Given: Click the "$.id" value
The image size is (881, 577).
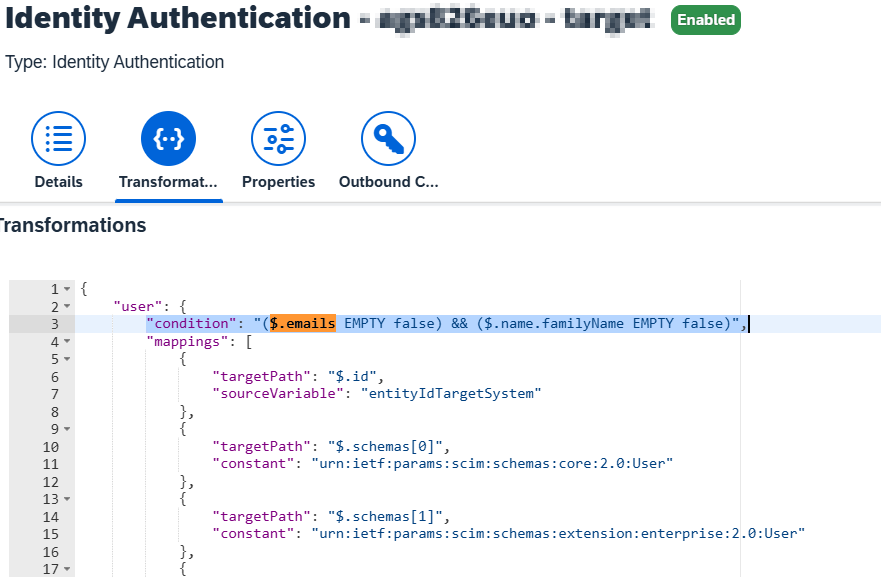Looking at the screenshot, I should [352, 376].
